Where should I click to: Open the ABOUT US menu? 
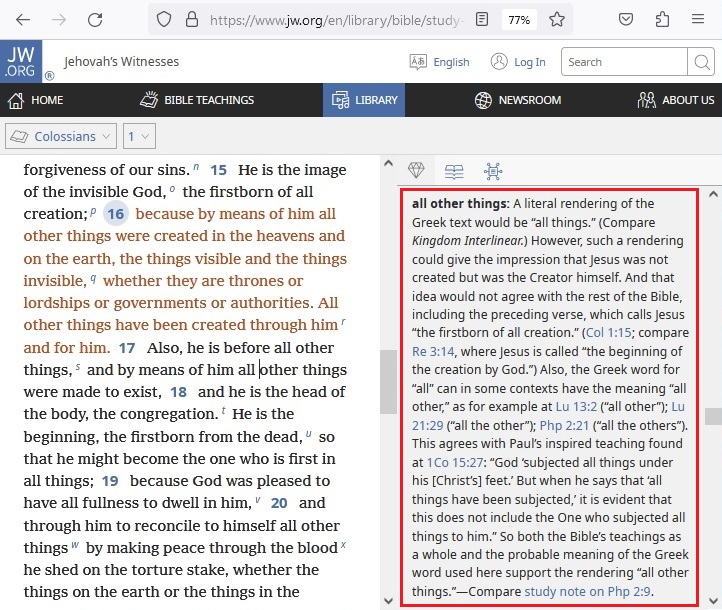point(675,100)
